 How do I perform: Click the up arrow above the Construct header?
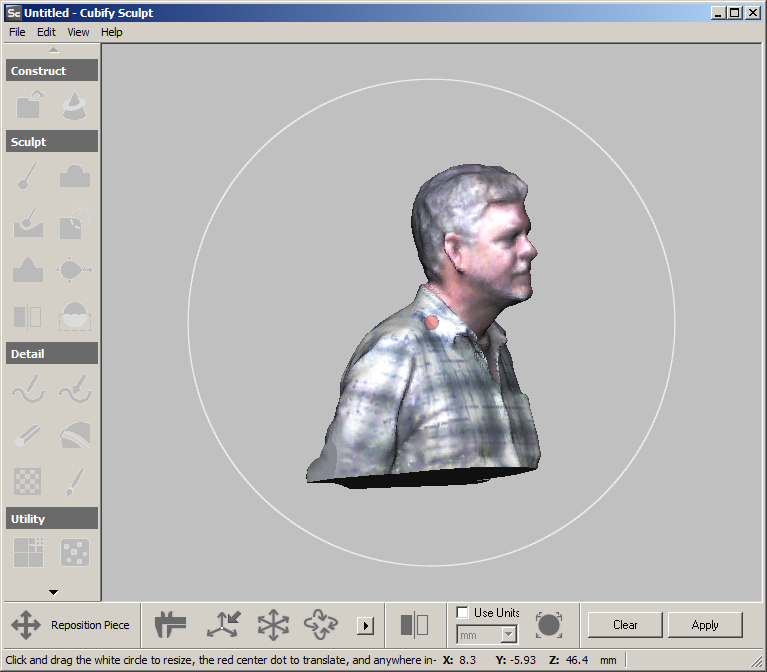click(x=54, y=50)
